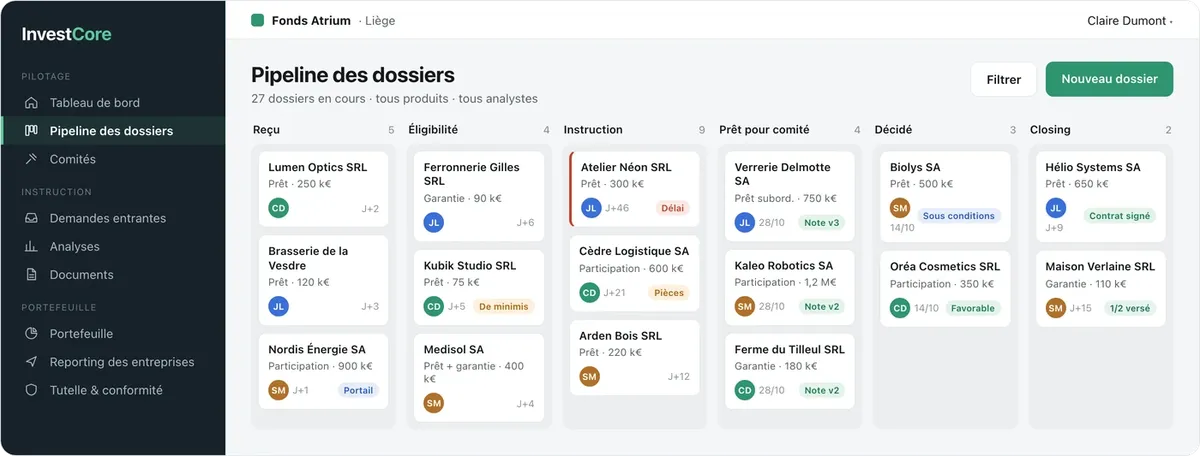Click the Reporting des entreprises send icon
Screen dimensions: 1200x456
(31, 362)
